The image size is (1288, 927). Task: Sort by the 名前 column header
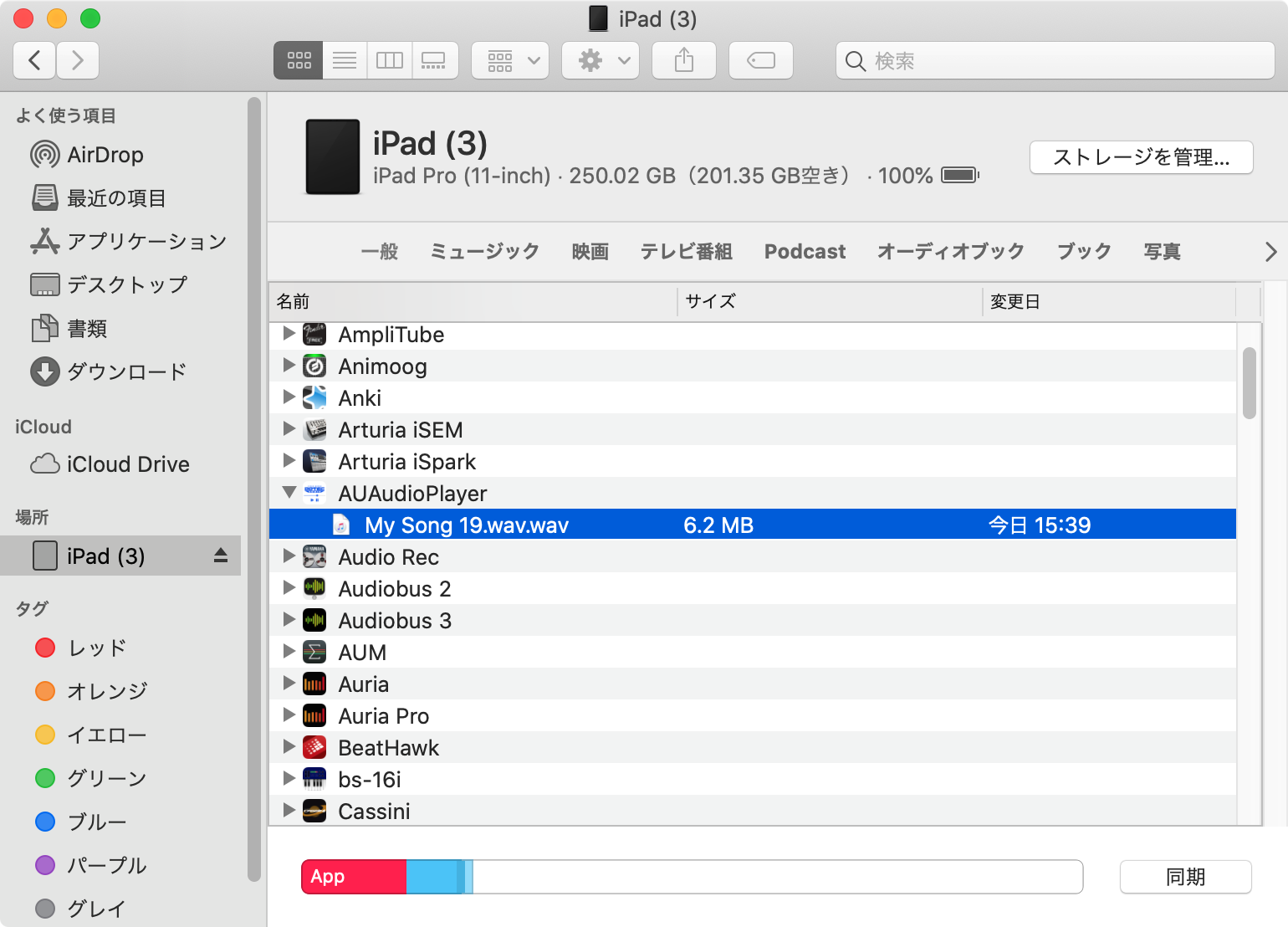[473, 301]
